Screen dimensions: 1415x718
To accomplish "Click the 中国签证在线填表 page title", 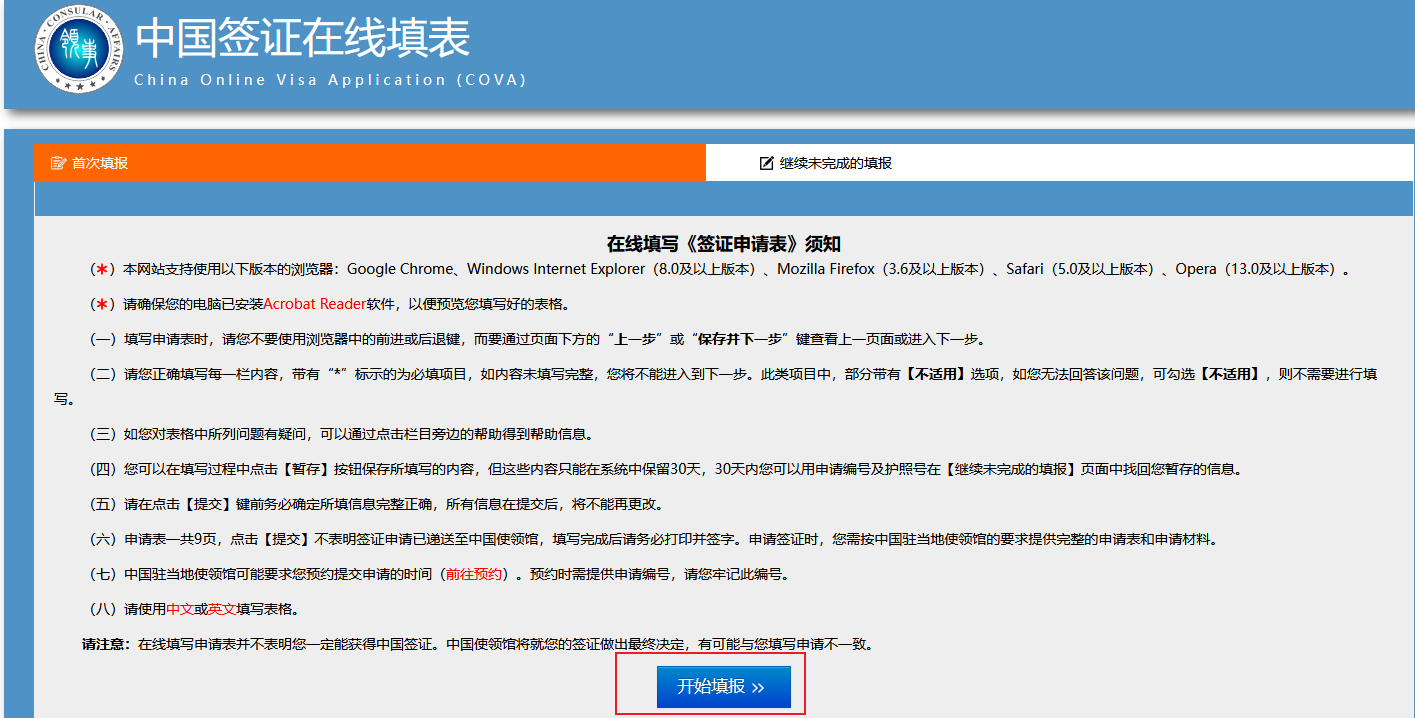I will click(x=302, y=38).
